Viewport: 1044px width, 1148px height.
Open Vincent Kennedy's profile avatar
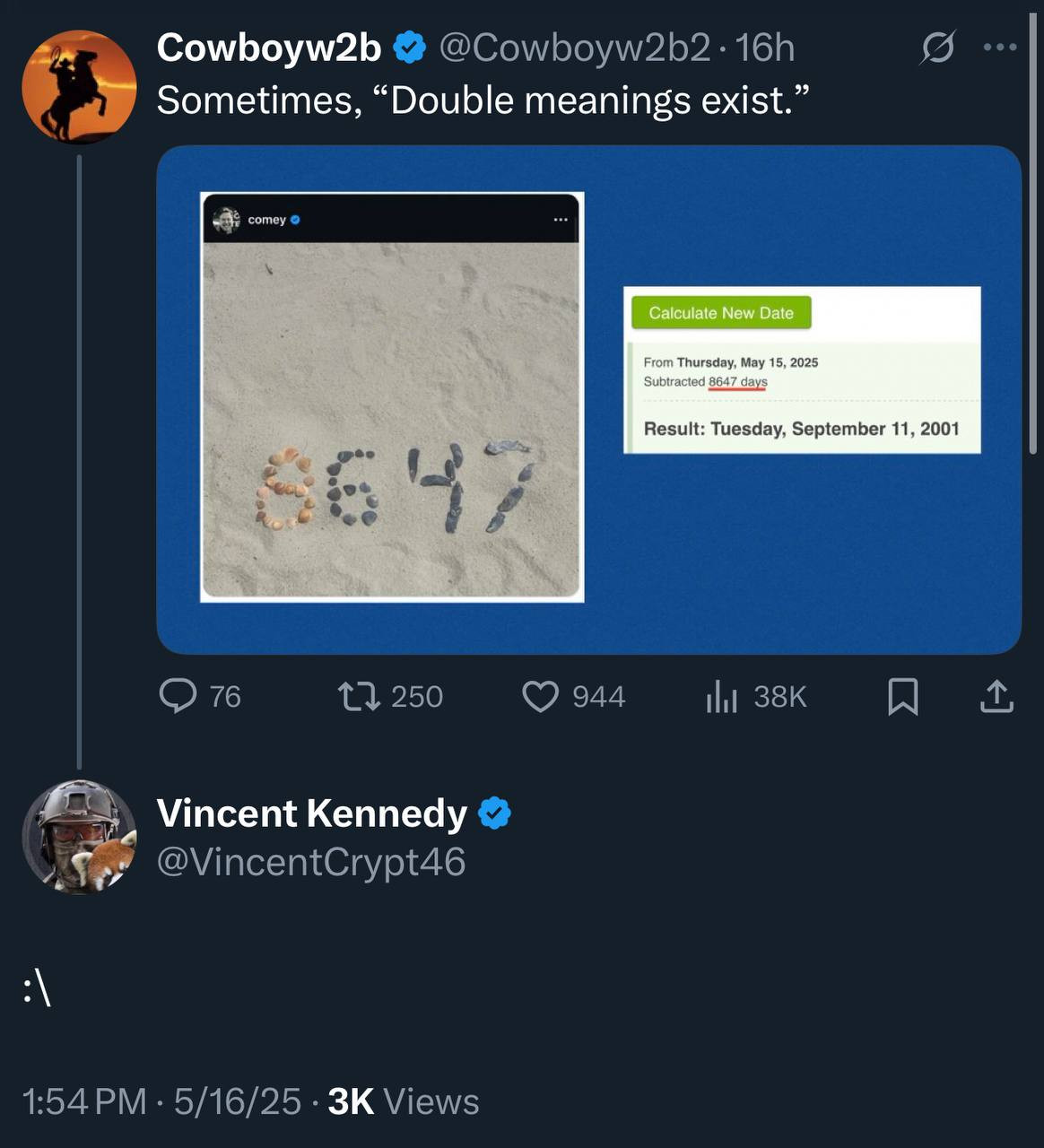[79, 837]
